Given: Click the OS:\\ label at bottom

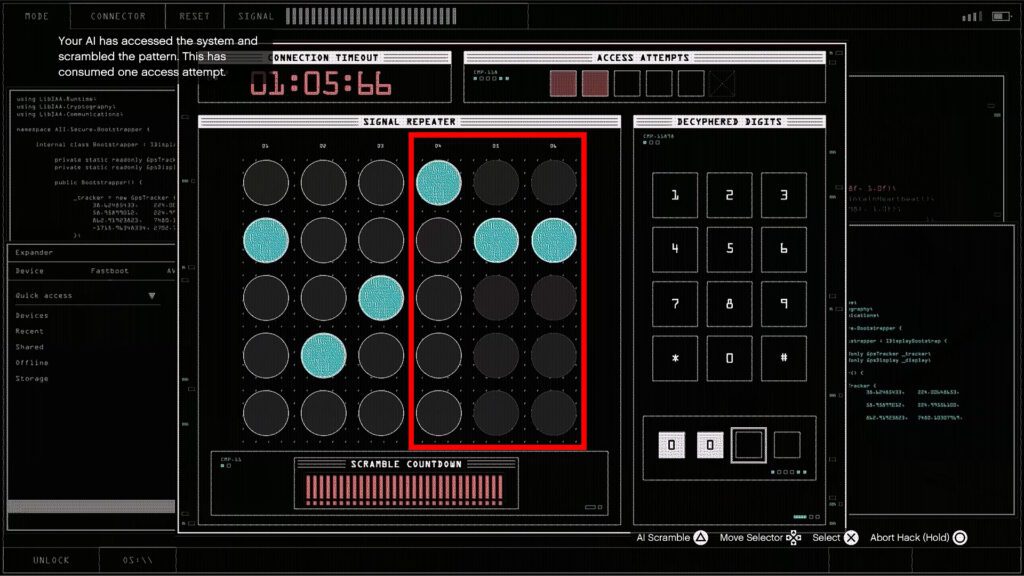Looking at the screenshot, I should [137, 560].
